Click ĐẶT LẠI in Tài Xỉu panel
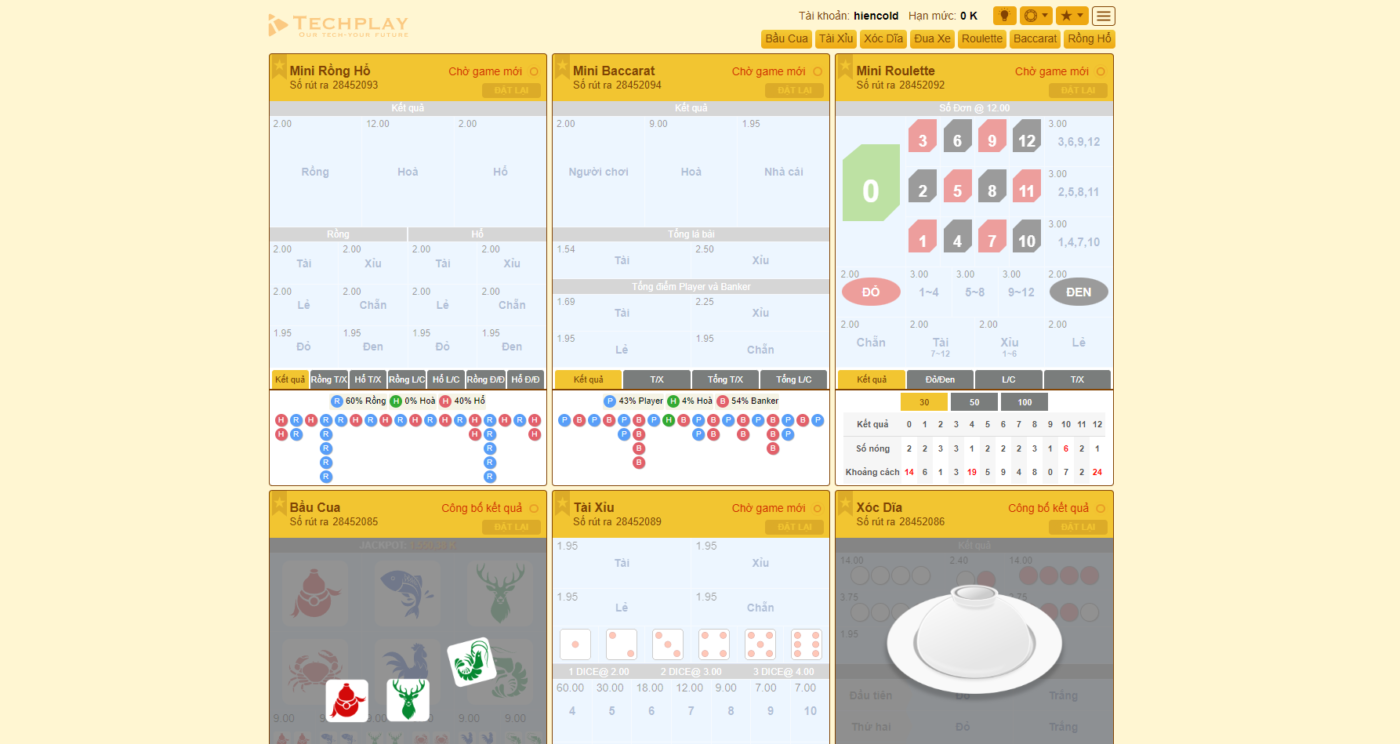1400x744 pixels. tap(794, 527)
